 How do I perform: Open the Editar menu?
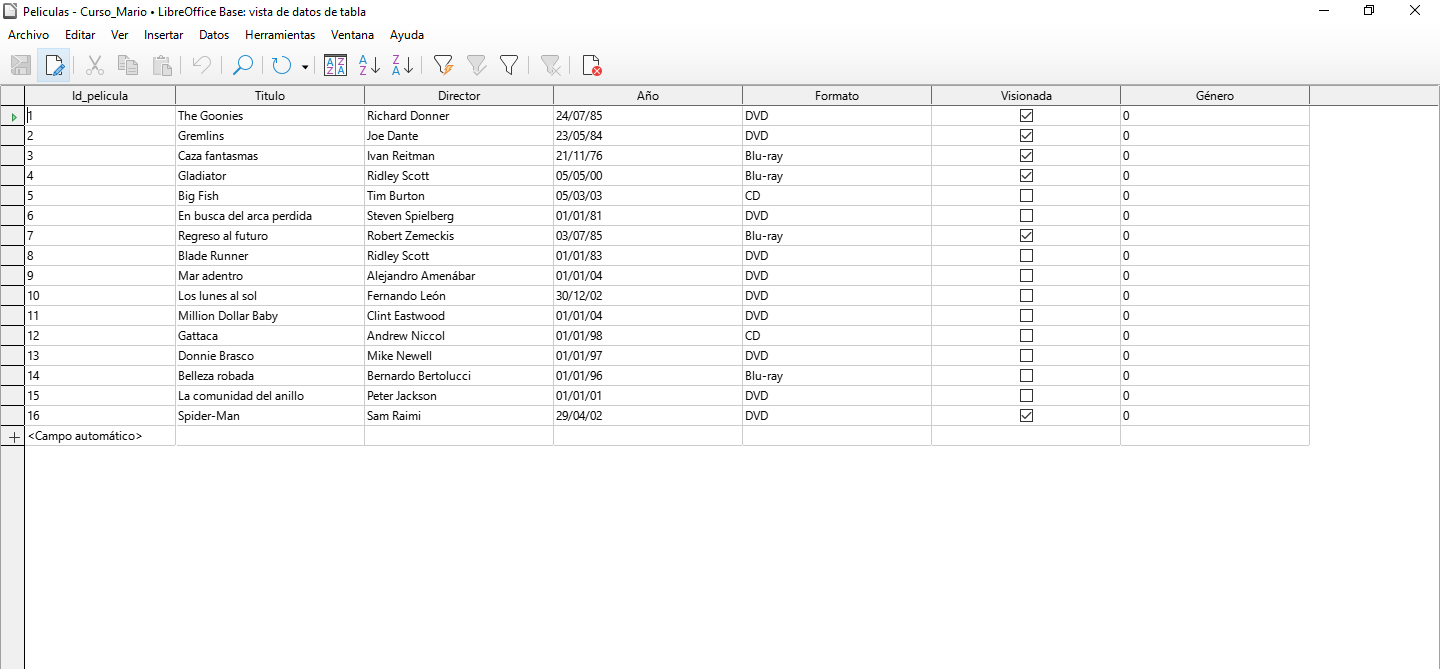(x=80, y=34)
